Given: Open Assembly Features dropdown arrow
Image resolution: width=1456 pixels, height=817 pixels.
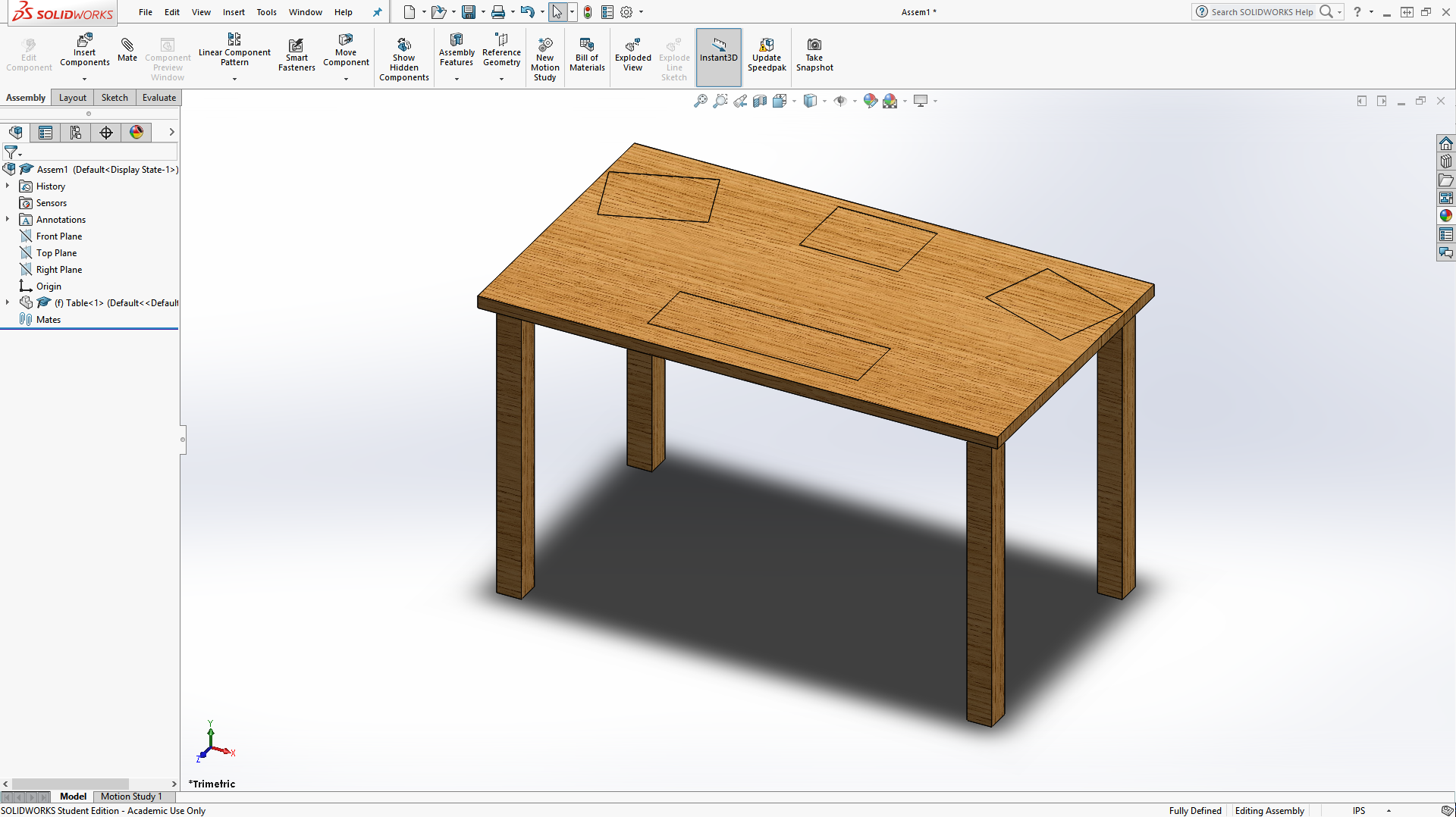Looking at the screenshot, I should point(457,79).
